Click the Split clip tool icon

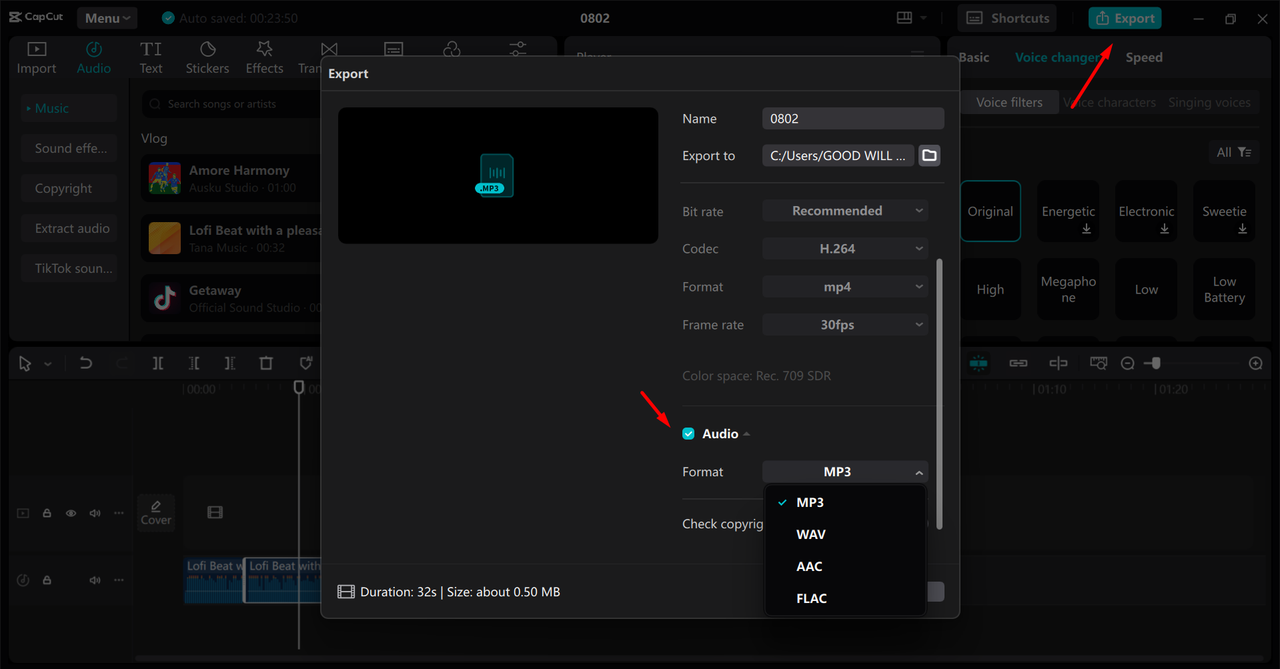tap(158, 363)
